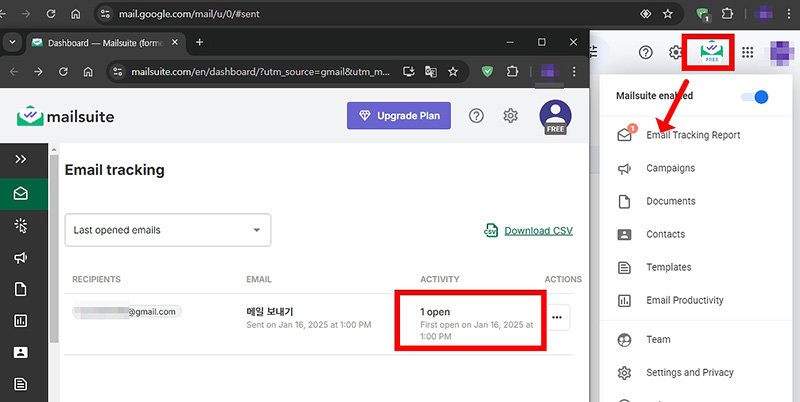Click the ACTIVITY column header
Image resolution: width=800 pixels, height=402 pixels.
point(440,279)
